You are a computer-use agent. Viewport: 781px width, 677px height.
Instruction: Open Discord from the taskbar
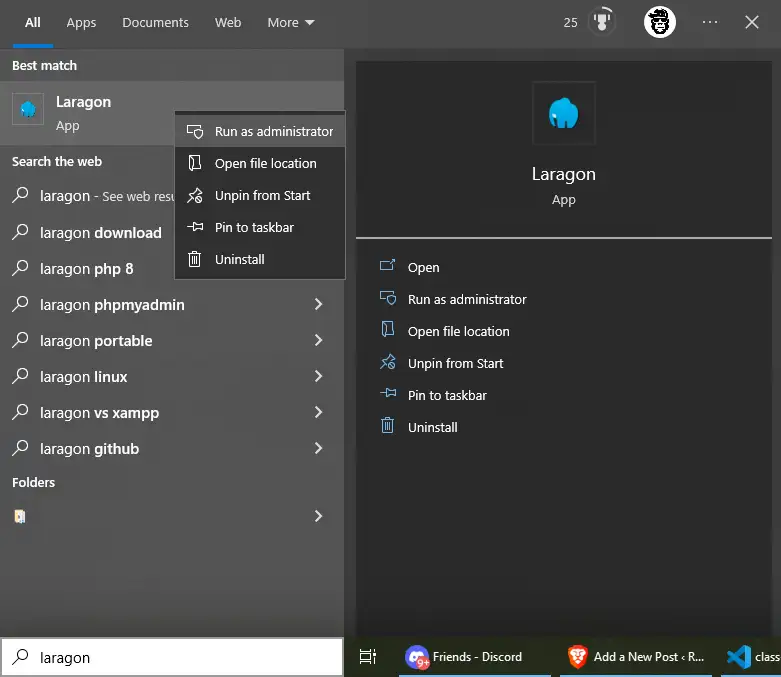click(x=465, y=657)
